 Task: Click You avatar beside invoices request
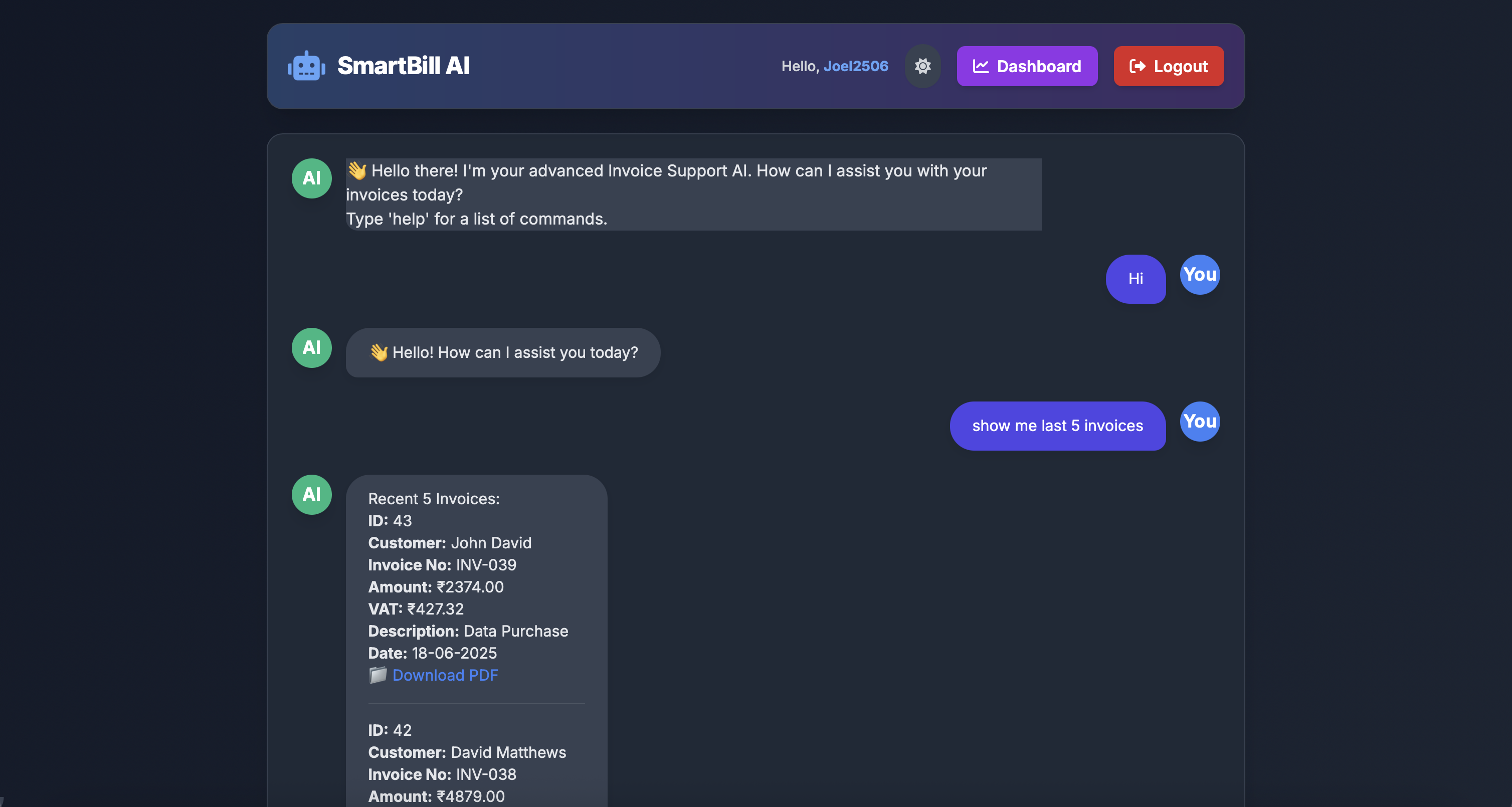1199,422
